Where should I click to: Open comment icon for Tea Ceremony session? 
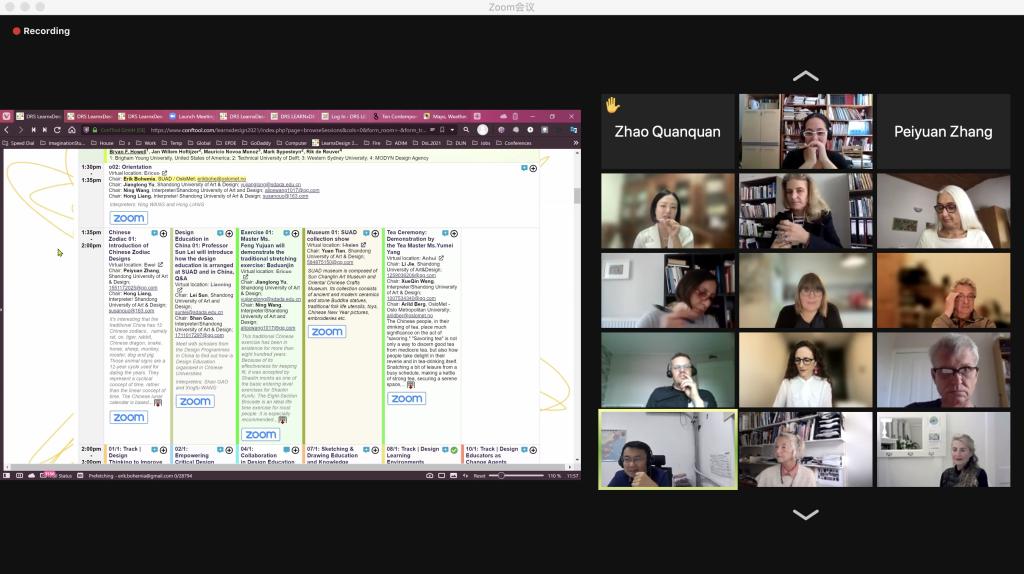pos(444,232)
